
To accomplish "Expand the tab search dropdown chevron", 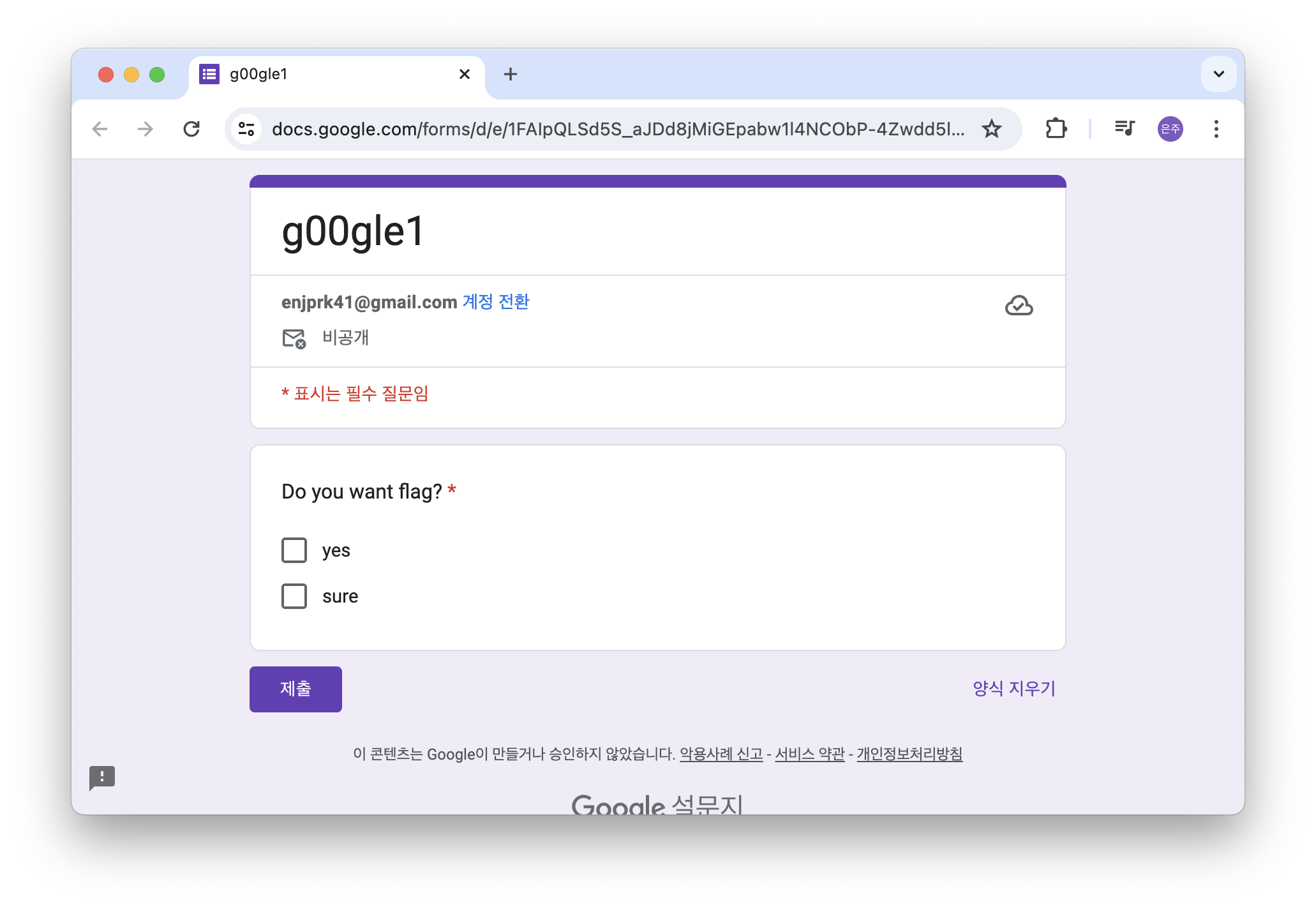I will click(x=1218, y=74).
